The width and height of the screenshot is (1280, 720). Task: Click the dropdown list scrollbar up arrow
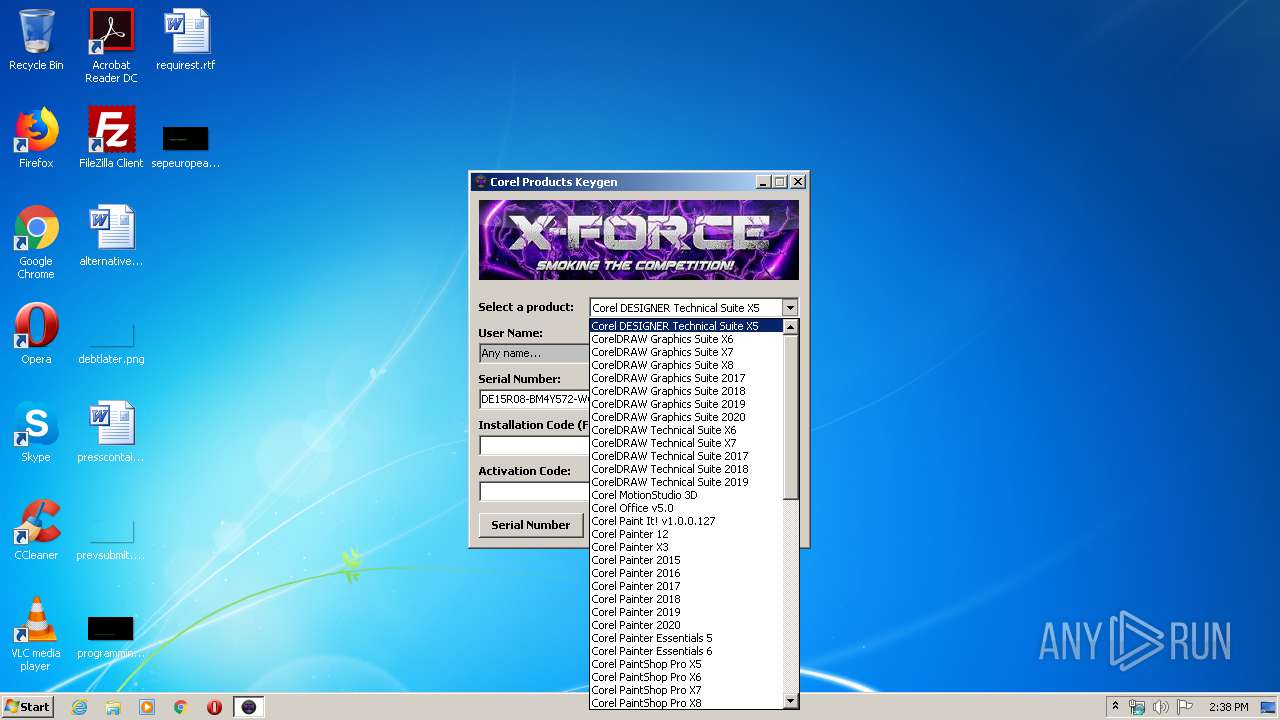(x=790, y=327)
